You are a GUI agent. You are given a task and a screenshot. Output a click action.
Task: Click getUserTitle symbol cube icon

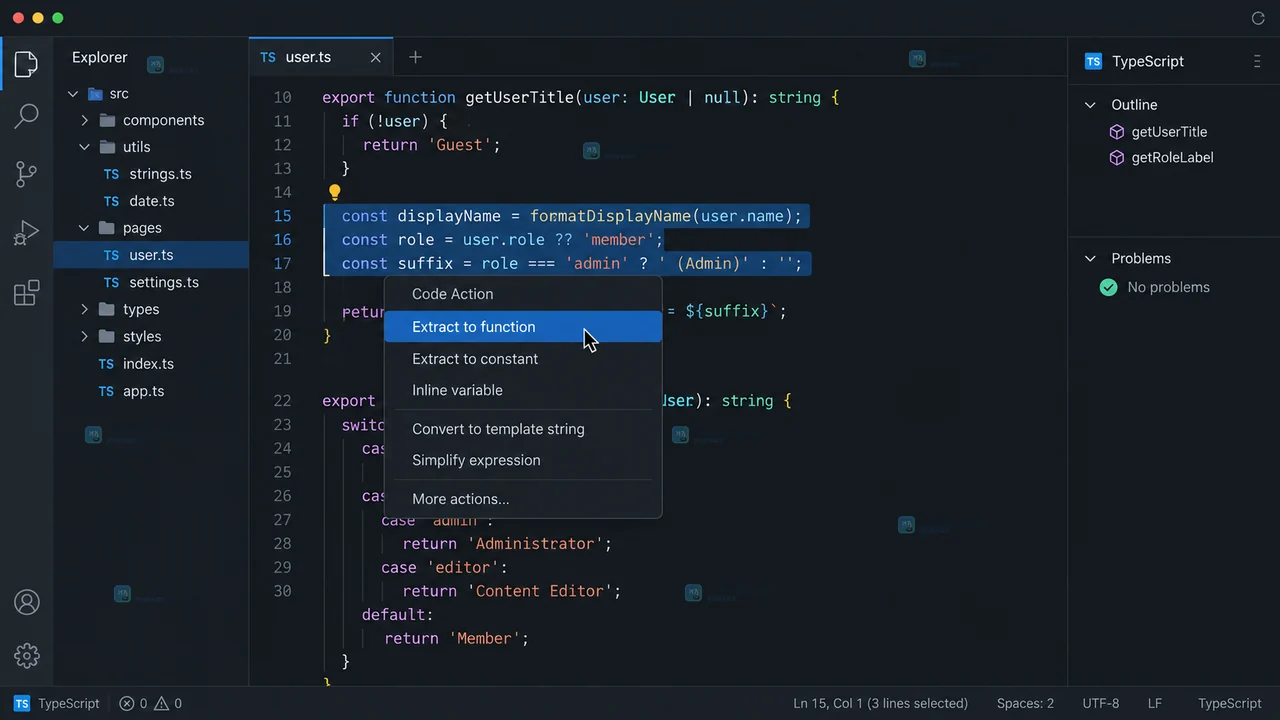point(1117,132)
